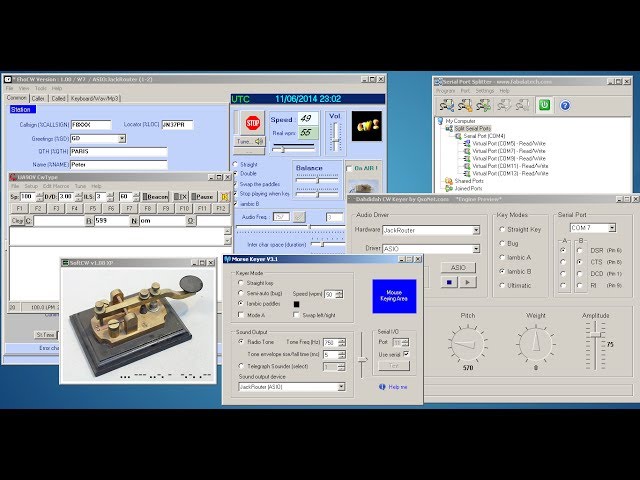The height and width of the screenshot is (480, 640).
Task: Click the Morse Keyer V3.1 title bar icon
Action: (x=228, y=259)
